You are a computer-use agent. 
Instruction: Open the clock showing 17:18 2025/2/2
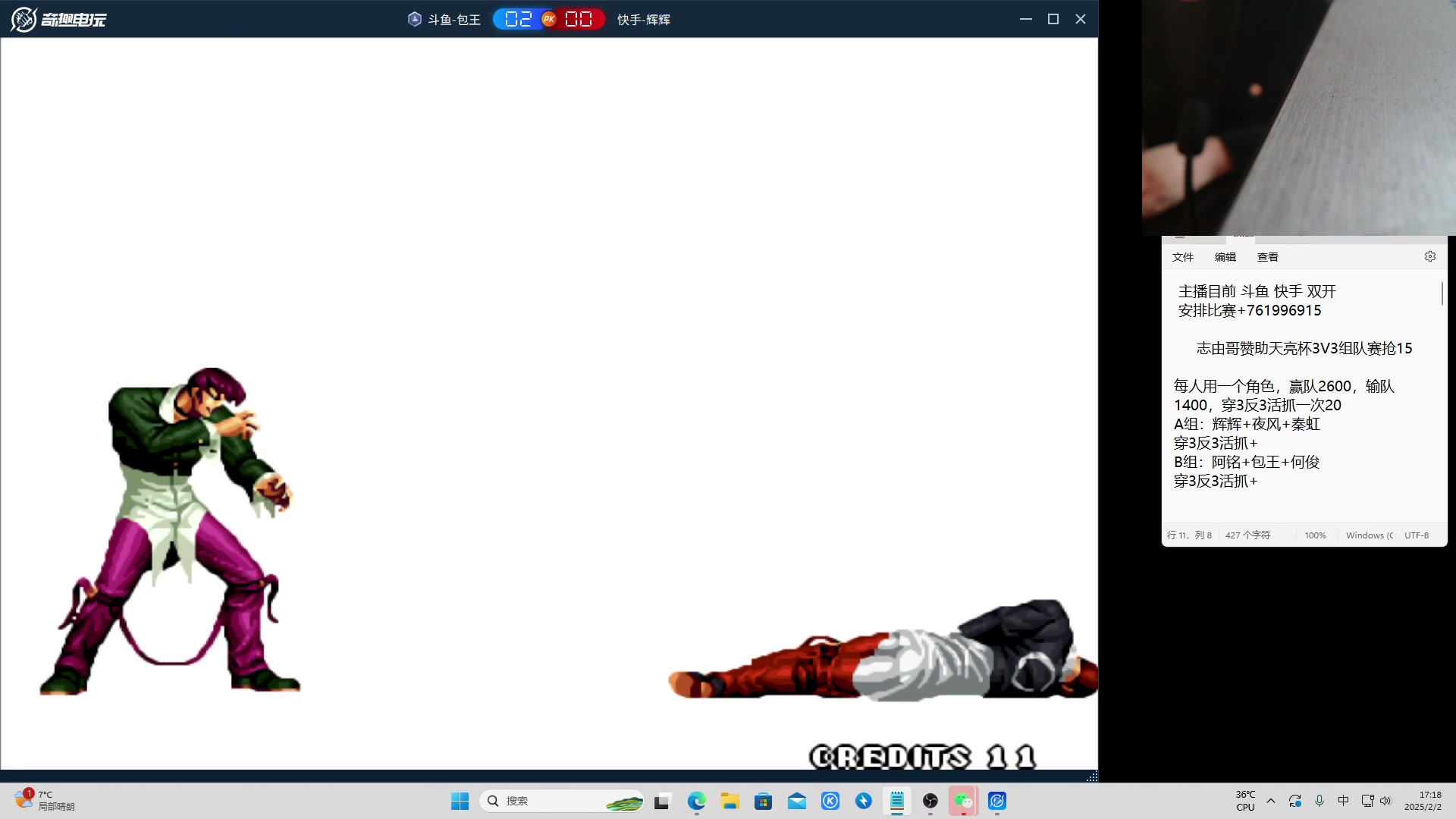pyautogui.click(x=1423, y=801)
